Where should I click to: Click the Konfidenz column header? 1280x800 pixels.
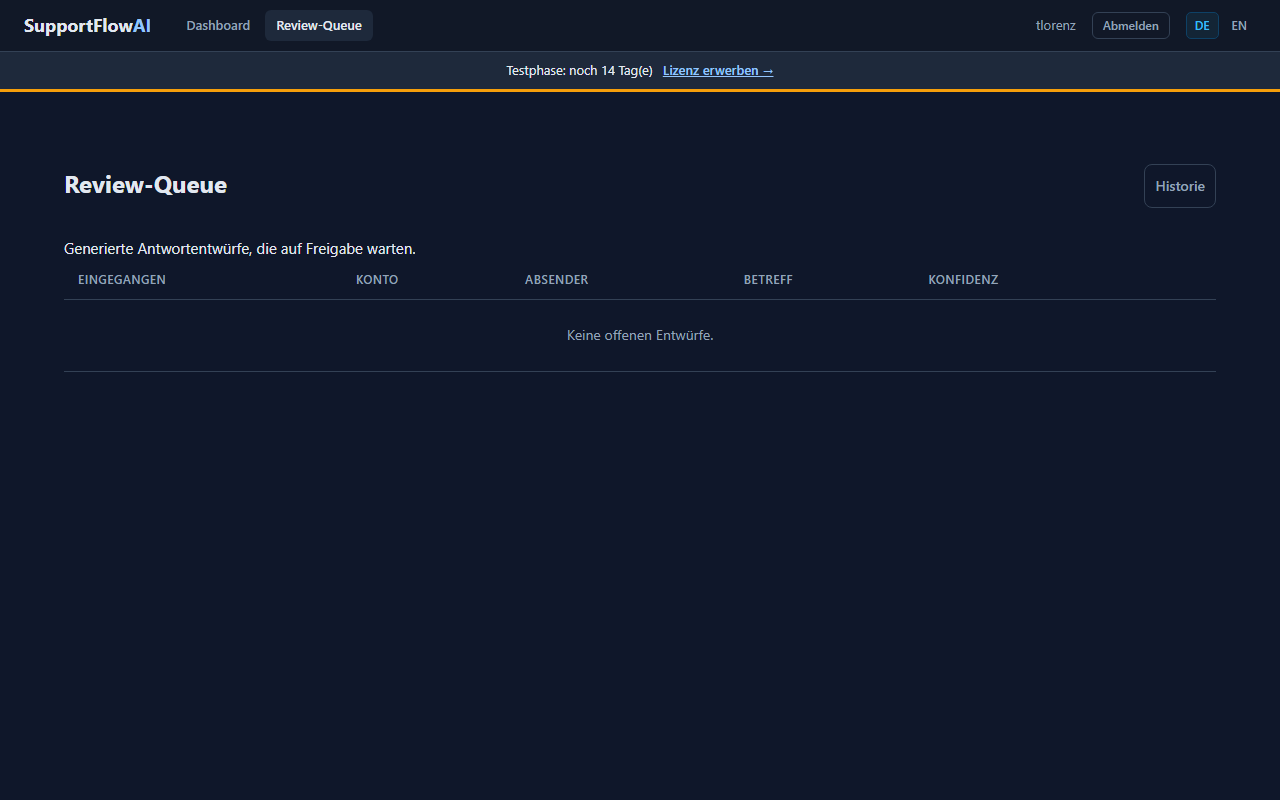[963, 280]
